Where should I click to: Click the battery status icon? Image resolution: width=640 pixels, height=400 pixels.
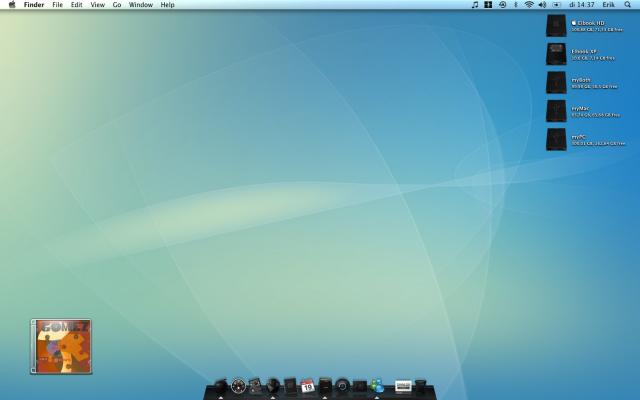point(557,4)
